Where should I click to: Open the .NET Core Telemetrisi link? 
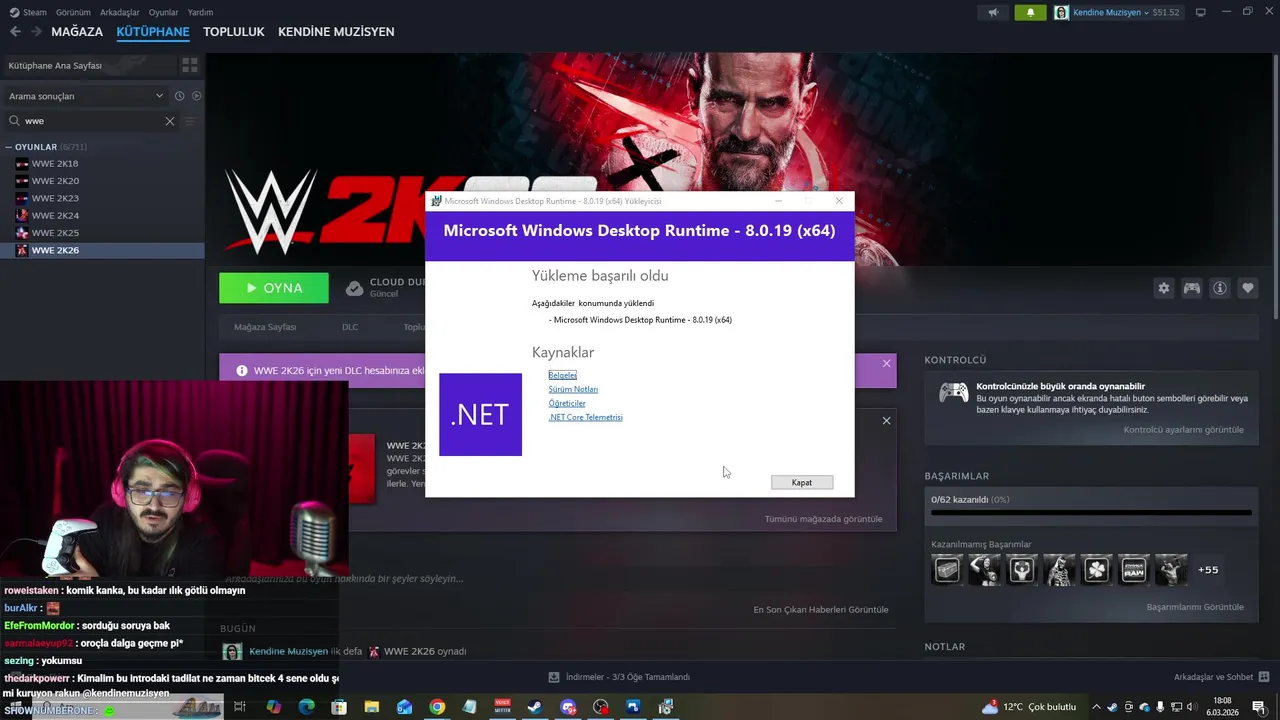click(x=585, y=417)
